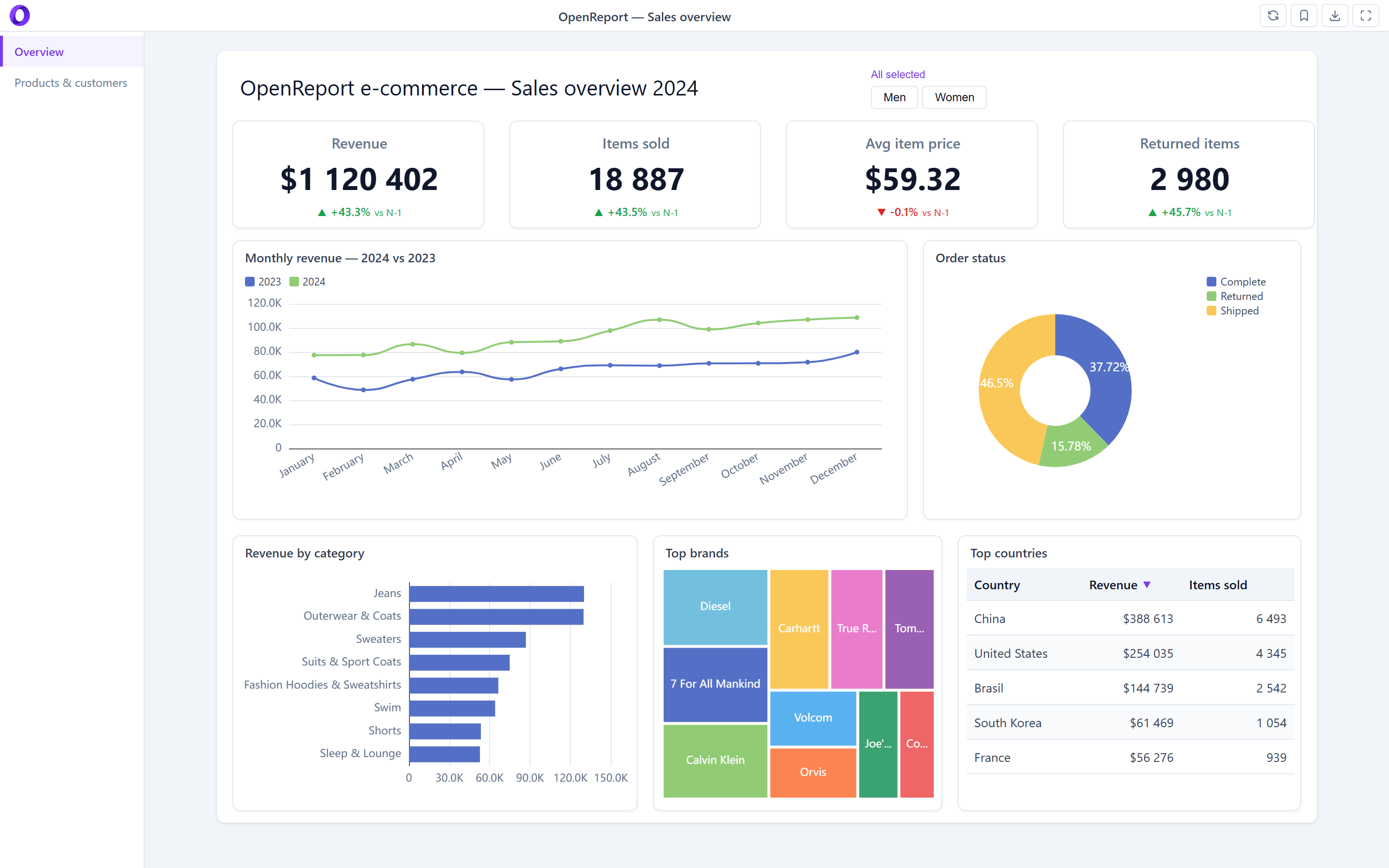Bookmark this report using the bookmark icon

pyautogui.click(x=1304, y=16)
